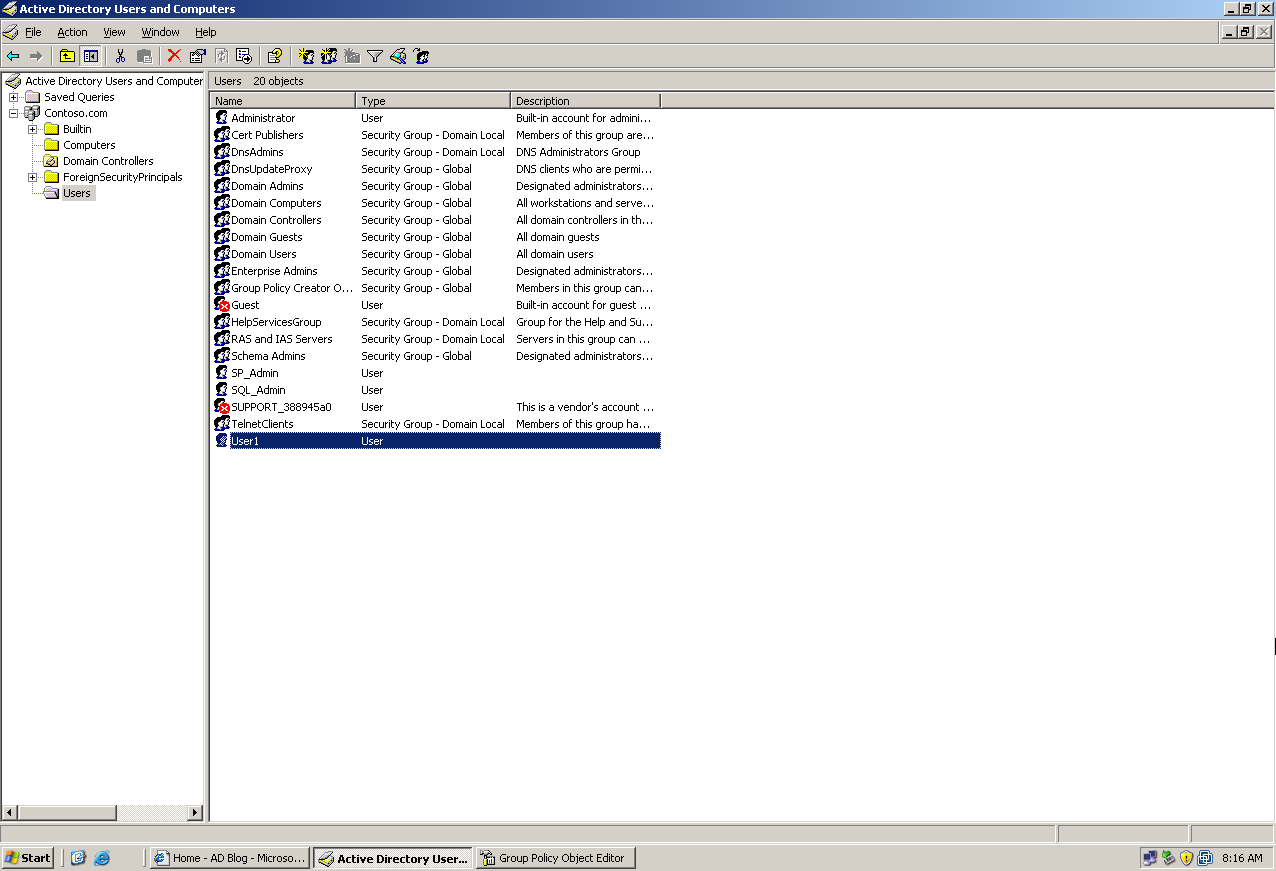Sort by the Name column header
Image resolution: width=1276 pixels, height=871 pixels.
click(283, 101)
